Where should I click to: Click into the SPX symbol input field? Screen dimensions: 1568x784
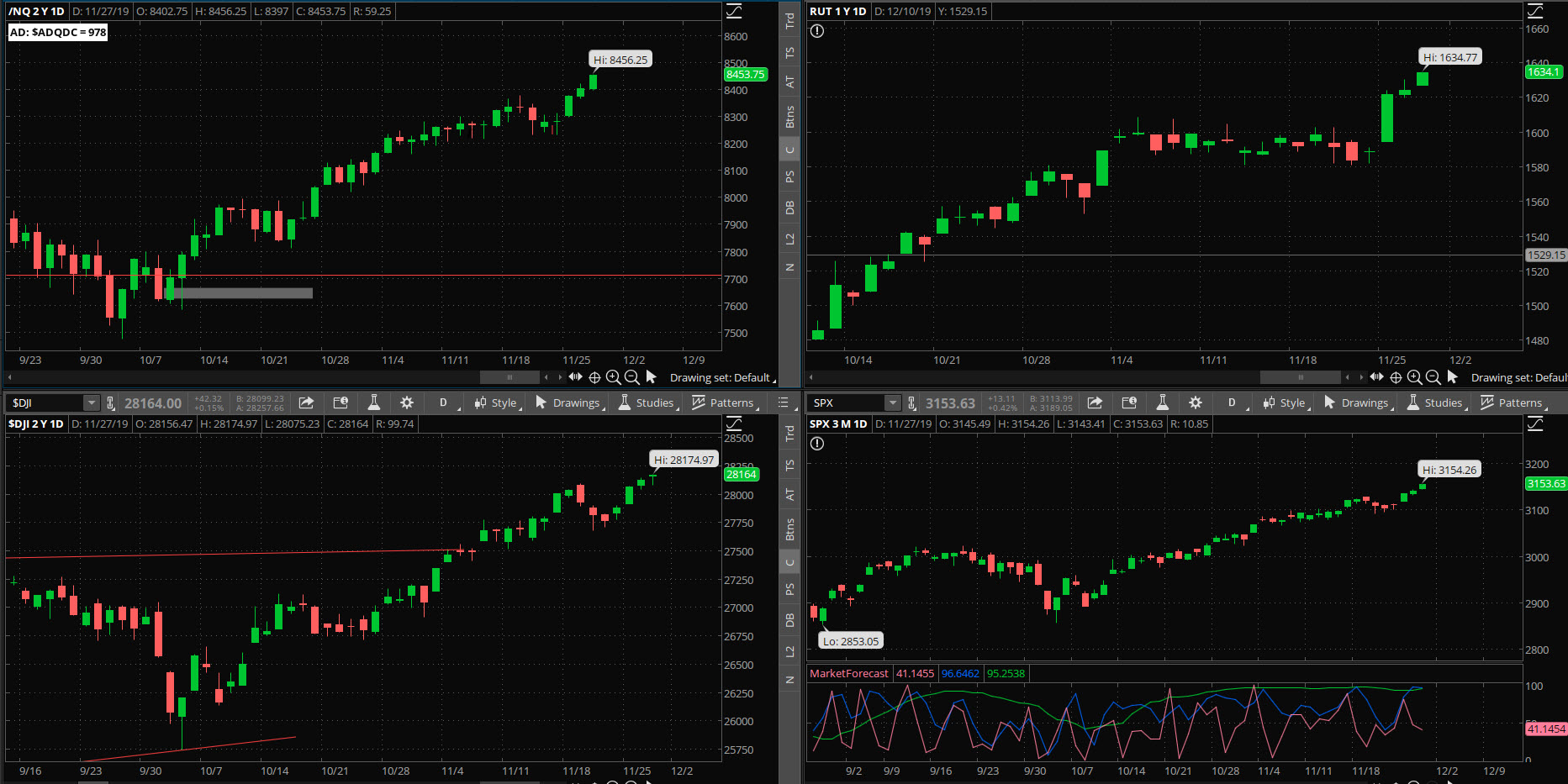tap(847, 403)
